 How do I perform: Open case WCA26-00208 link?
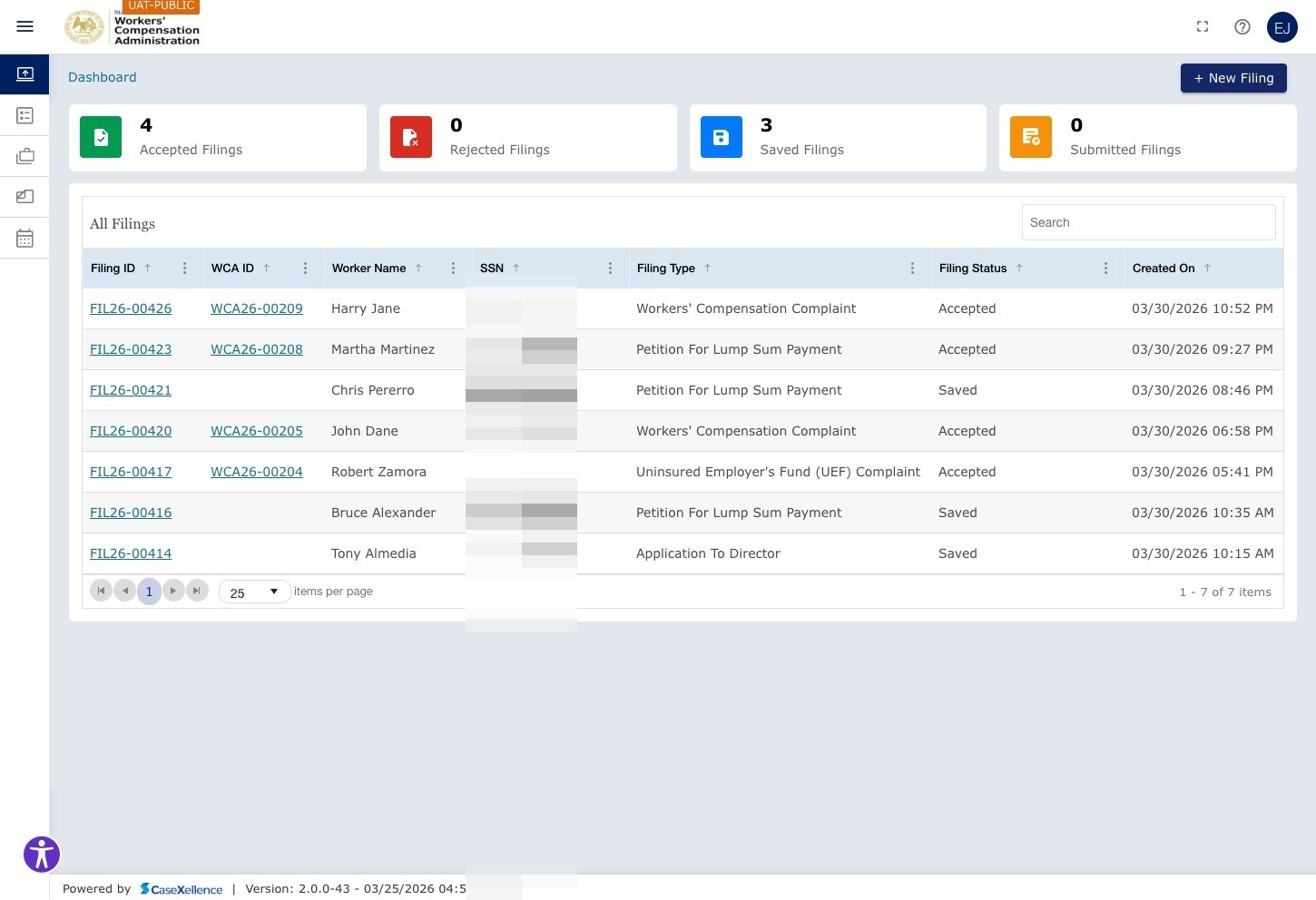click(x=257, y=349)
